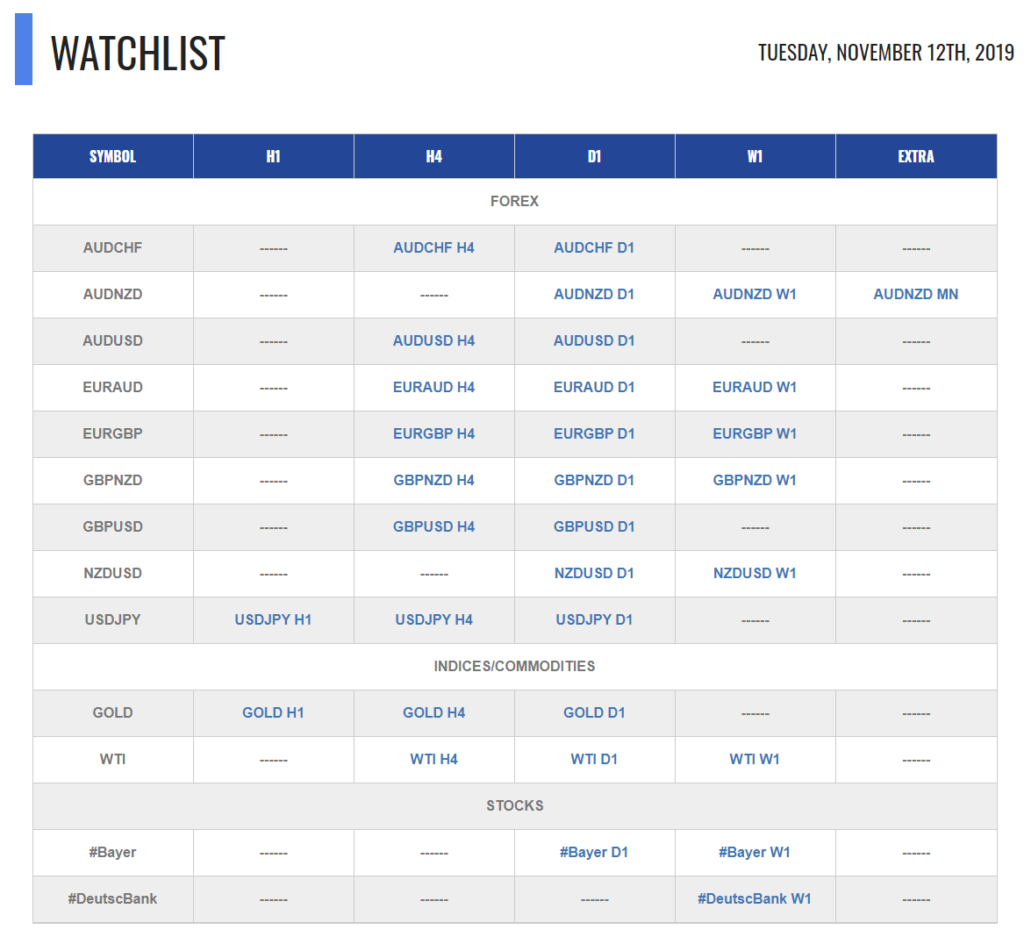Viewport: 1024px width, 937px height.
Task: Open the GOLD D1 chart link
Action: tap(594, 712)
